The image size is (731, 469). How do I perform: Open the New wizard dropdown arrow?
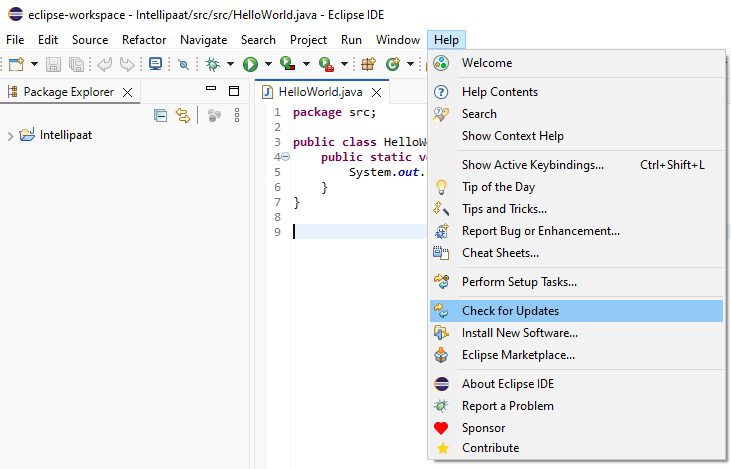click(34, 64)
